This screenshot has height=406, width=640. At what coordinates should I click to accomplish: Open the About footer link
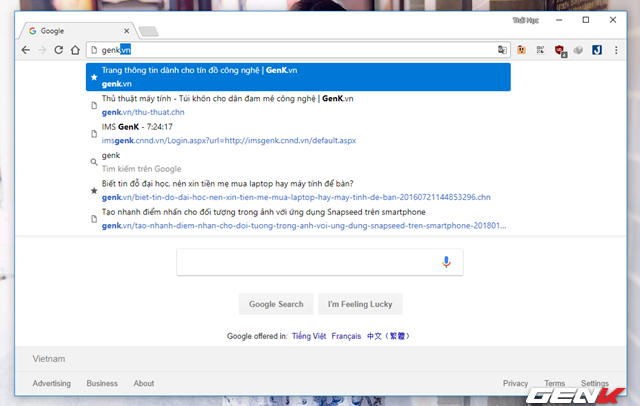point(144,383)
